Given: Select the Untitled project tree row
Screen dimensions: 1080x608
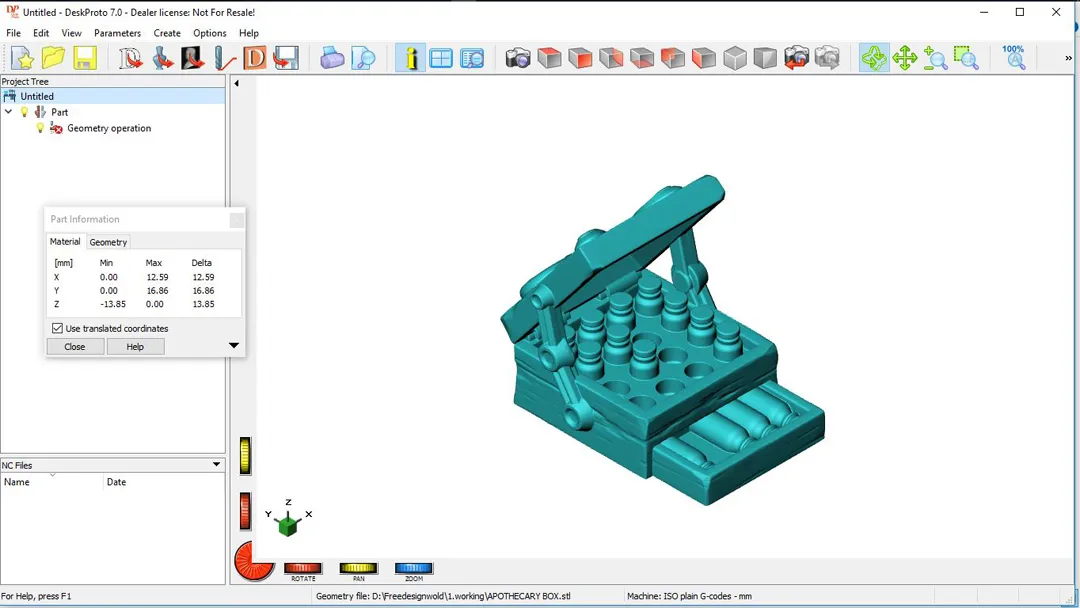Looking at the screenshot, I should (113, 96).
